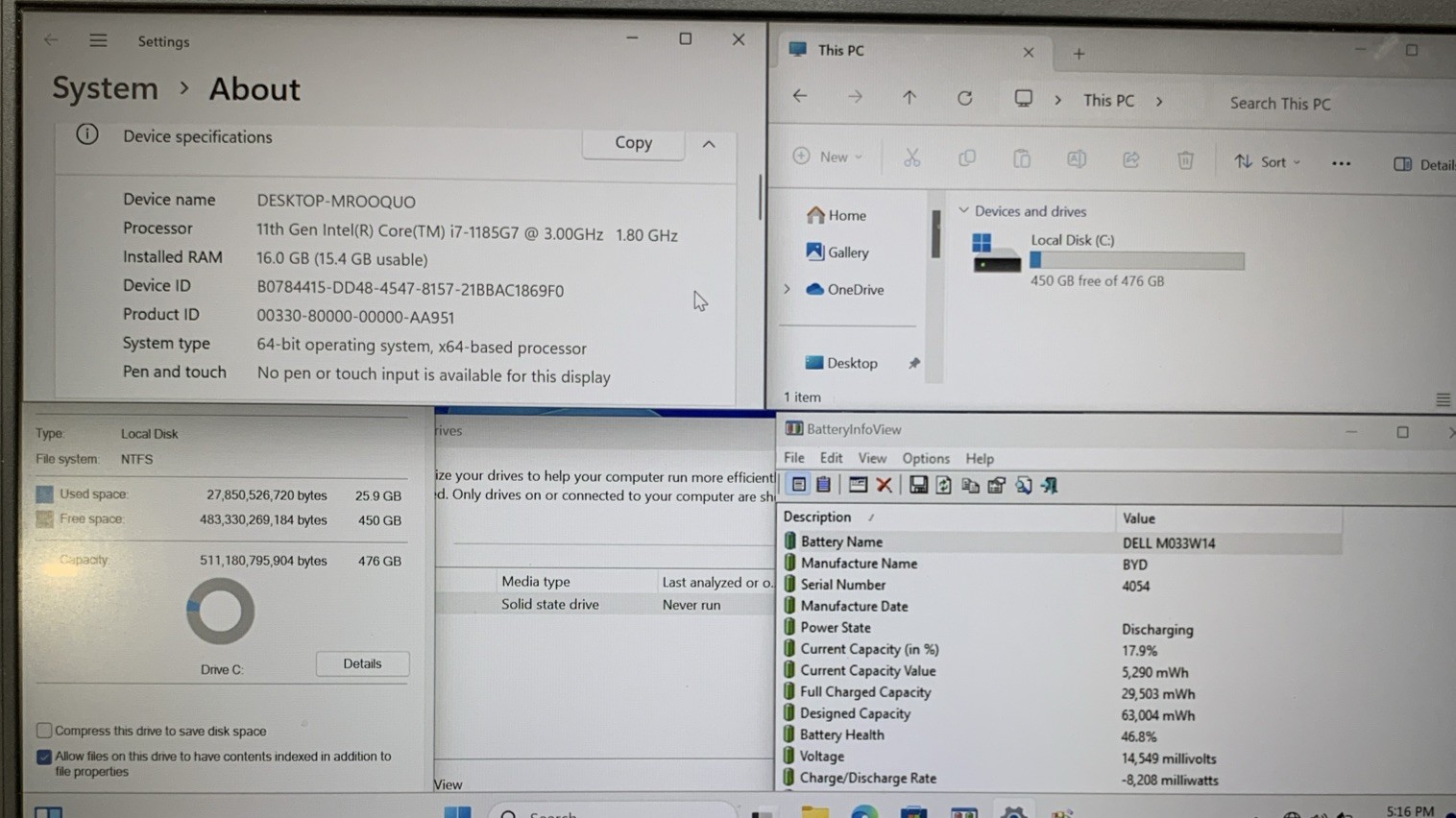The width and height of the screenshot is (1456, 818).
Task: Click the forward arrow in File Explorer
Action: tap(855, 97)
